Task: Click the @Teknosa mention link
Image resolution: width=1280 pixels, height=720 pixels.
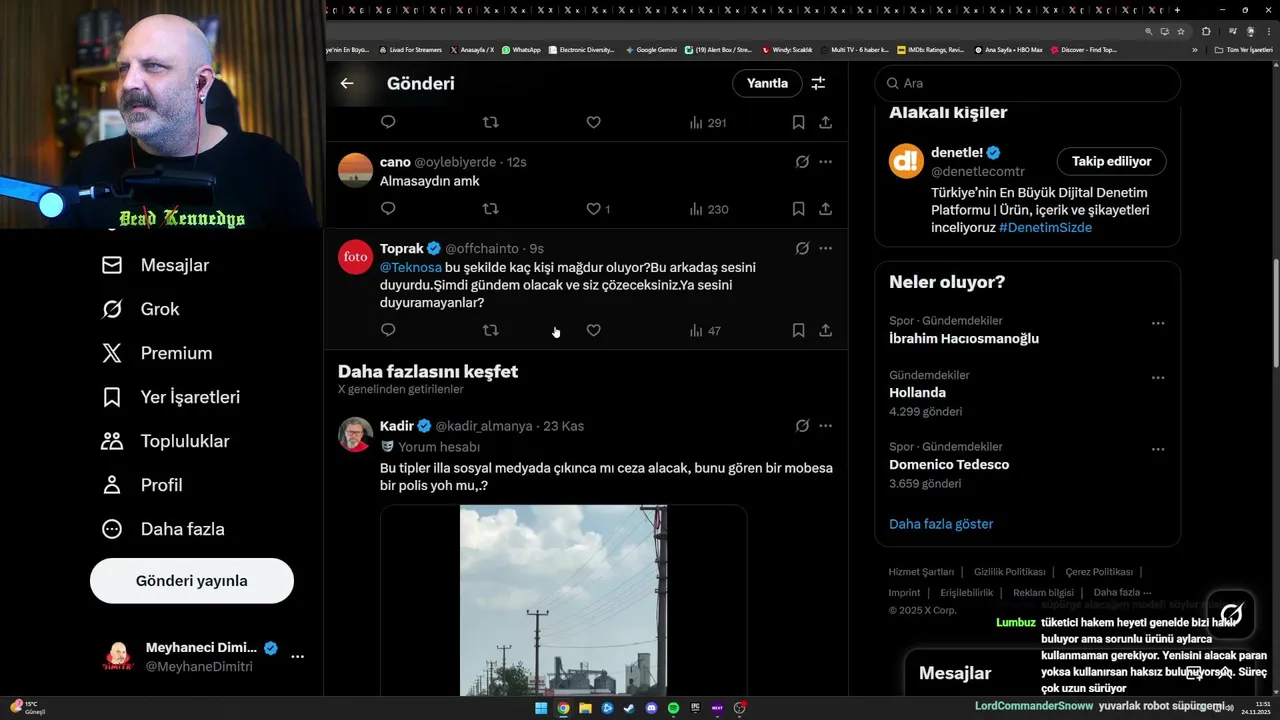Action: tap(411, 268)
